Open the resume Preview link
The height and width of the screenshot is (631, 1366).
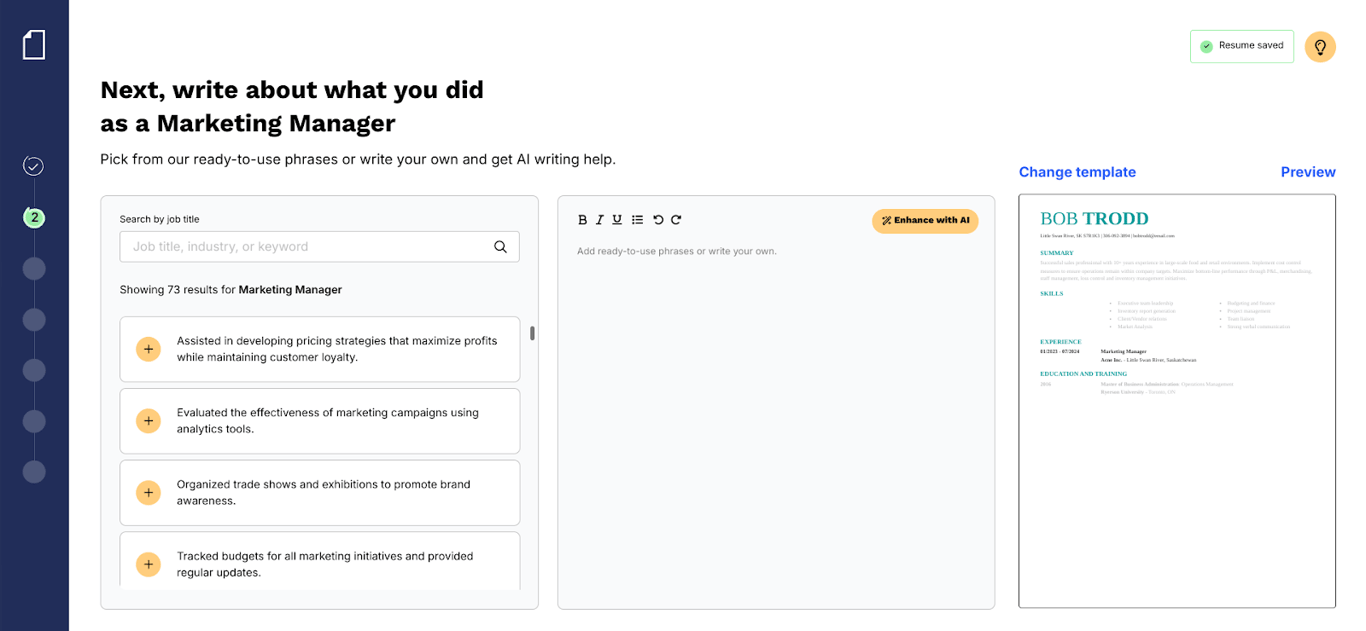(x=1308, y=172)
